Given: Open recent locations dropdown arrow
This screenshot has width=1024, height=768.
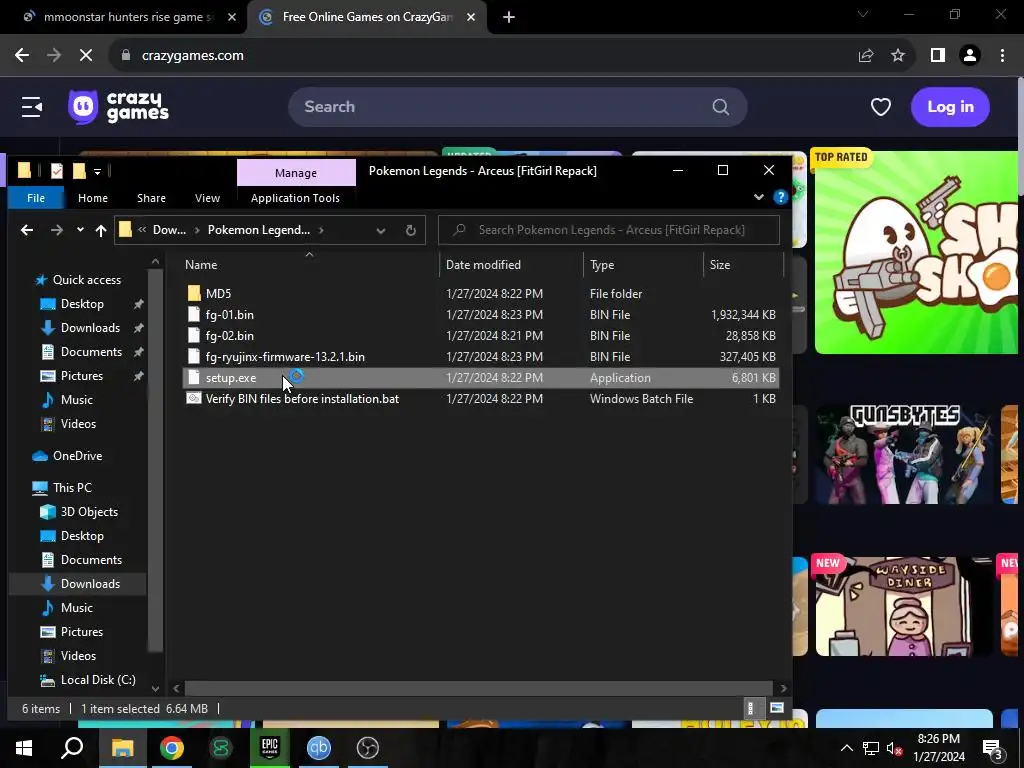Looking at the screenshot, I should pyautogui.click(x=80, y=230).
